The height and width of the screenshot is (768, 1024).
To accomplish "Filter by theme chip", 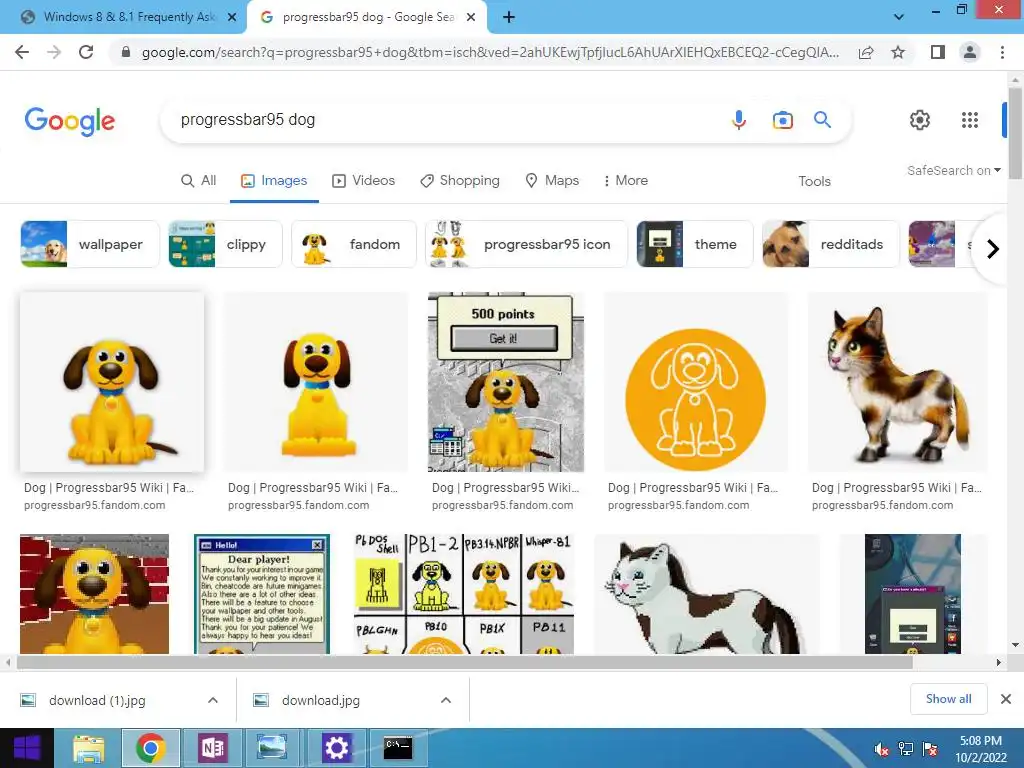I will tap(695, 244).
